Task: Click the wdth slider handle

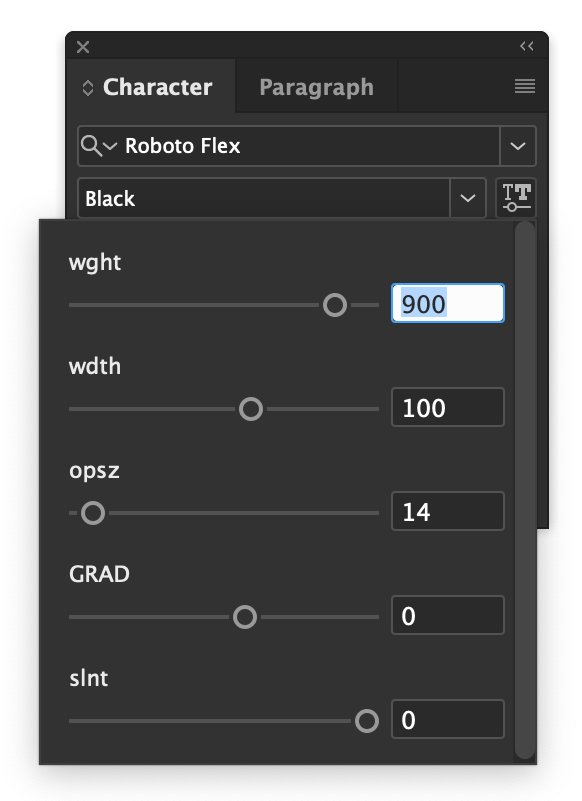Action: pos(251,408)
